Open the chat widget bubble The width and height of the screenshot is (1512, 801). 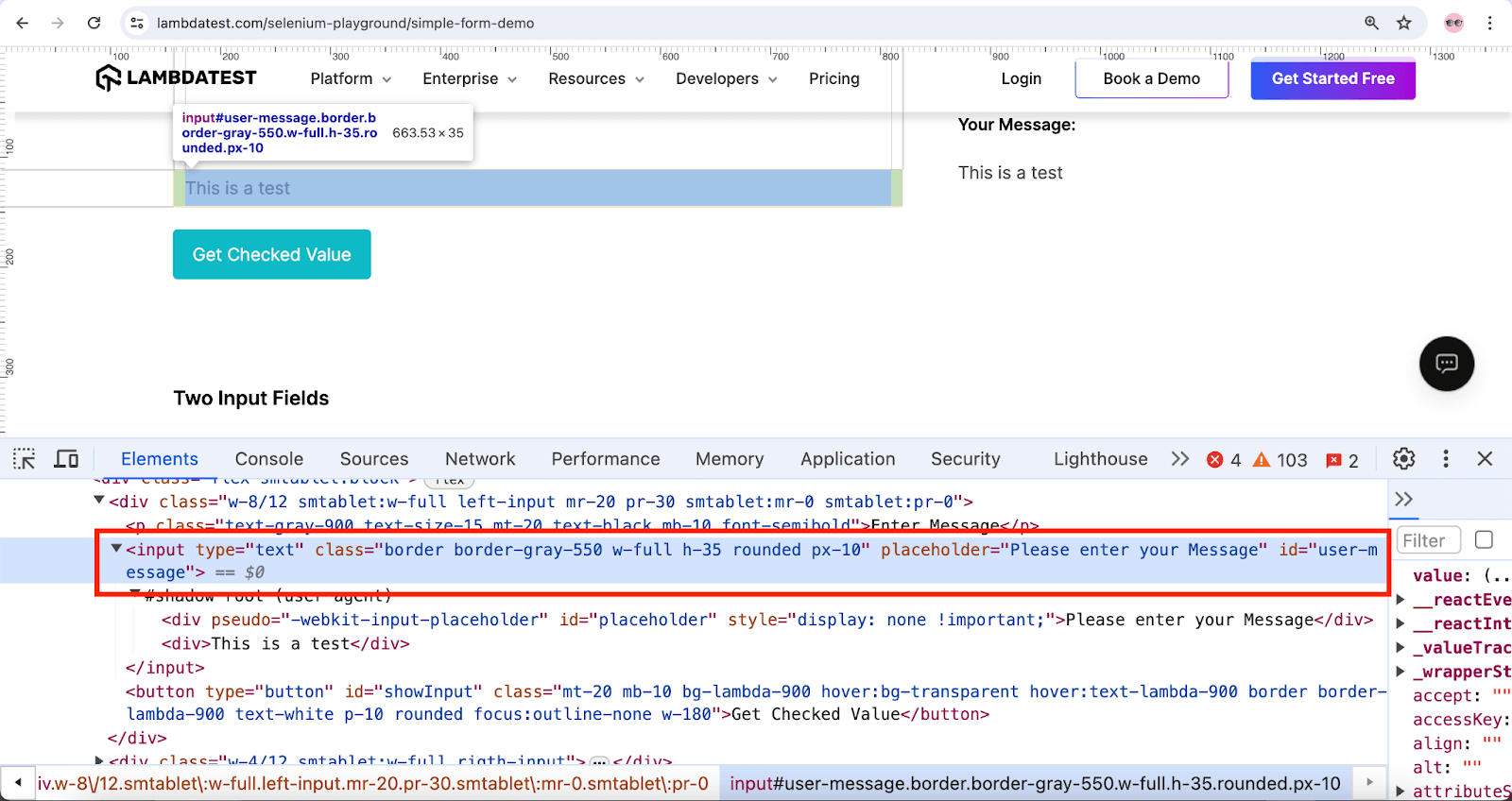click(x=1446, y=364)
